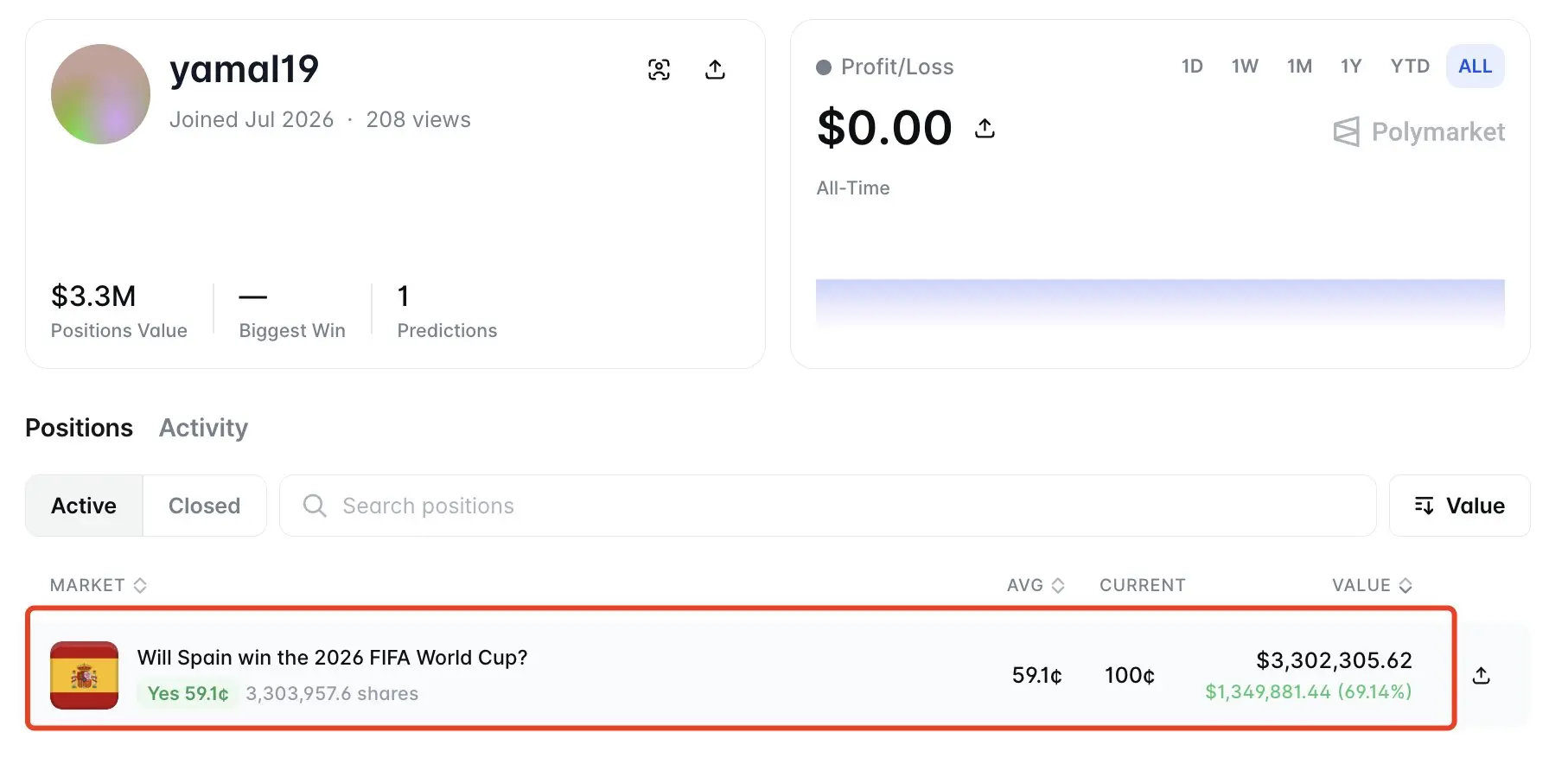The width and height of the screenshot is (1568, 764).
Task: Sort positions by MARKET column
Action: click(99, 585)
